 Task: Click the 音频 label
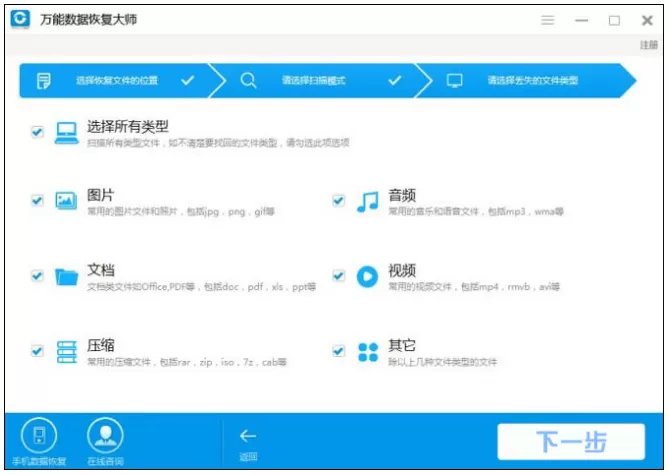tap(402, 195)
